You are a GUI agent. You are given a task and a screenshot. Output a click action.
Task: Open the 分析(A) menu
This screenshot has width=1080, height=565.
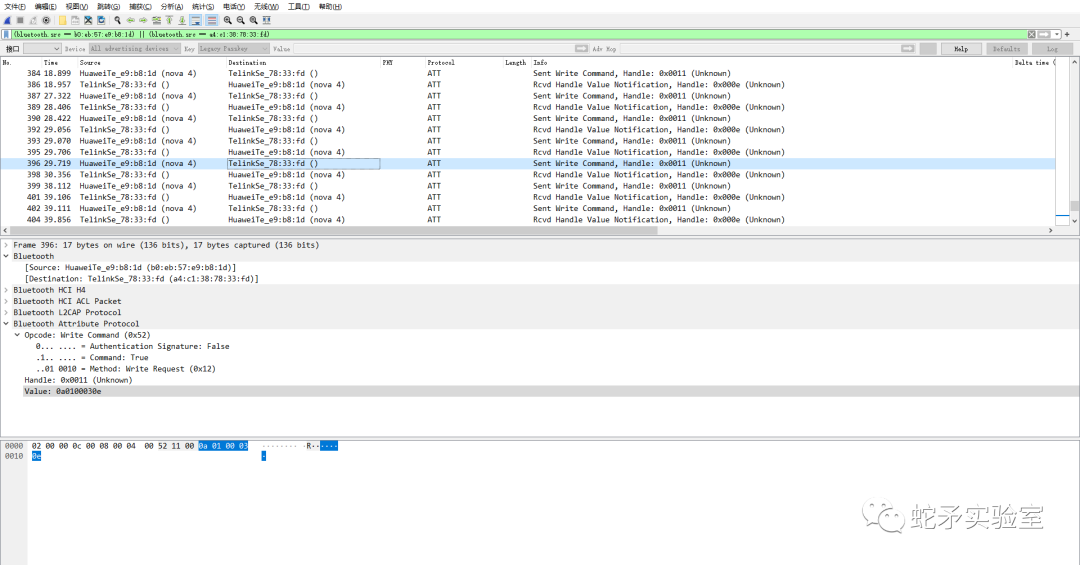[172, 7]
